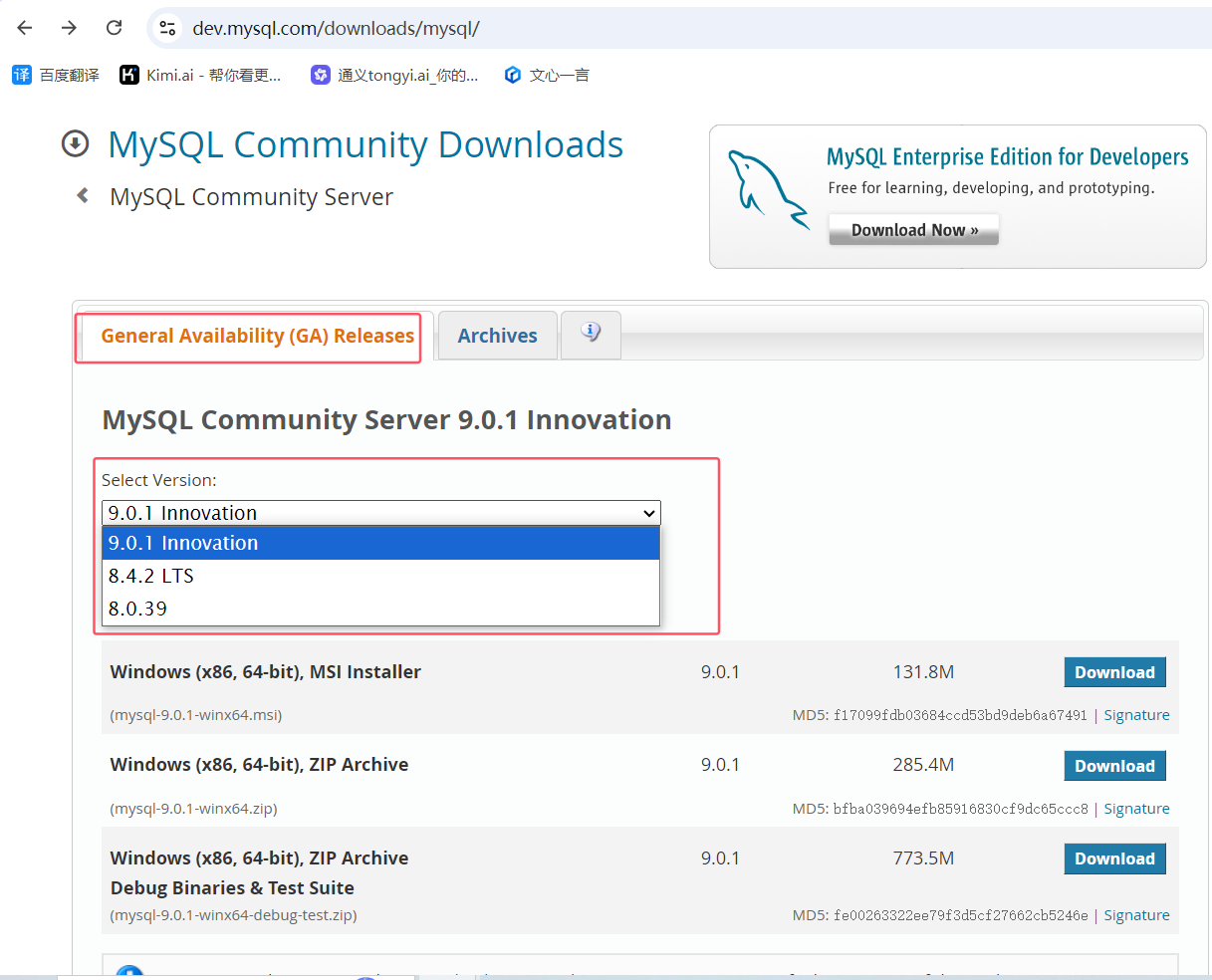
Task: Click the 773.5M file size value
Action: point(923,857)
